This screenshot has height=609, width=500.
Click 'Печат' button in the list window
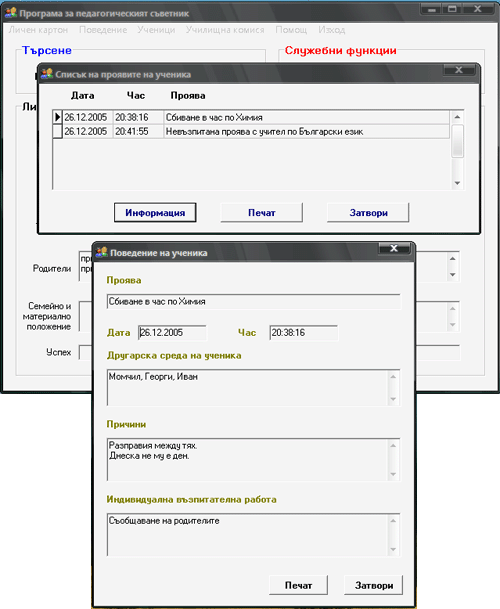261,212
